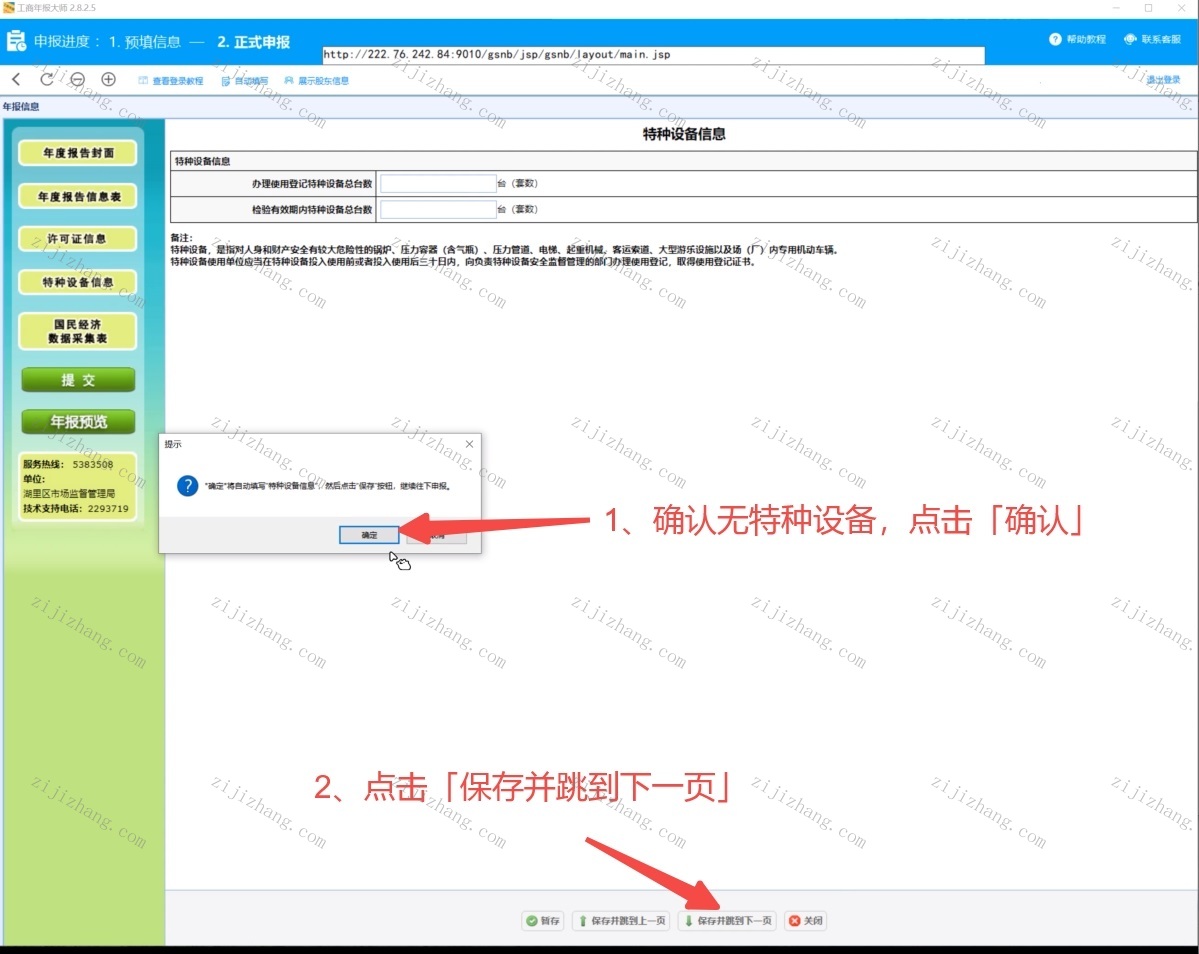This screenshot has width=1199, height=954.
Task: Click 湖里区市场监督管理局 text
Action: coord(69,494)
